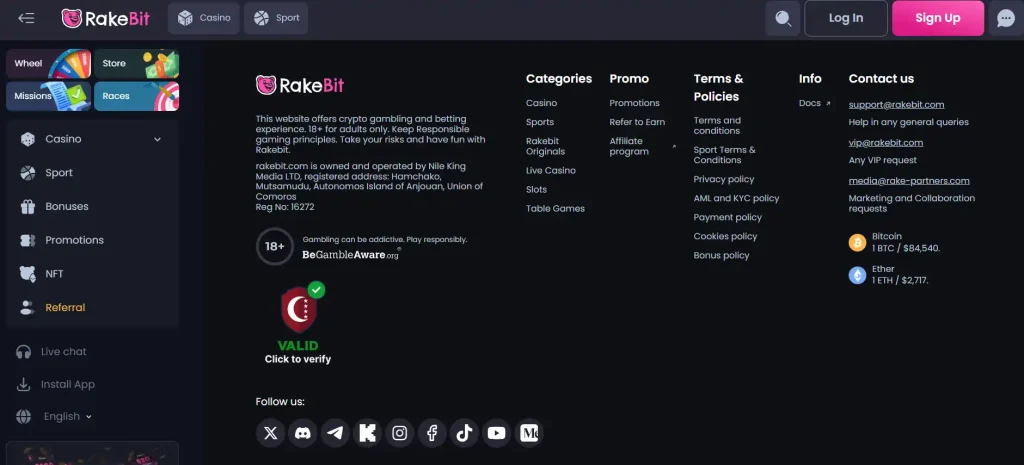Open Slots footer link
This screenshot has width=1024, height=465.
[x=537, y=189]
